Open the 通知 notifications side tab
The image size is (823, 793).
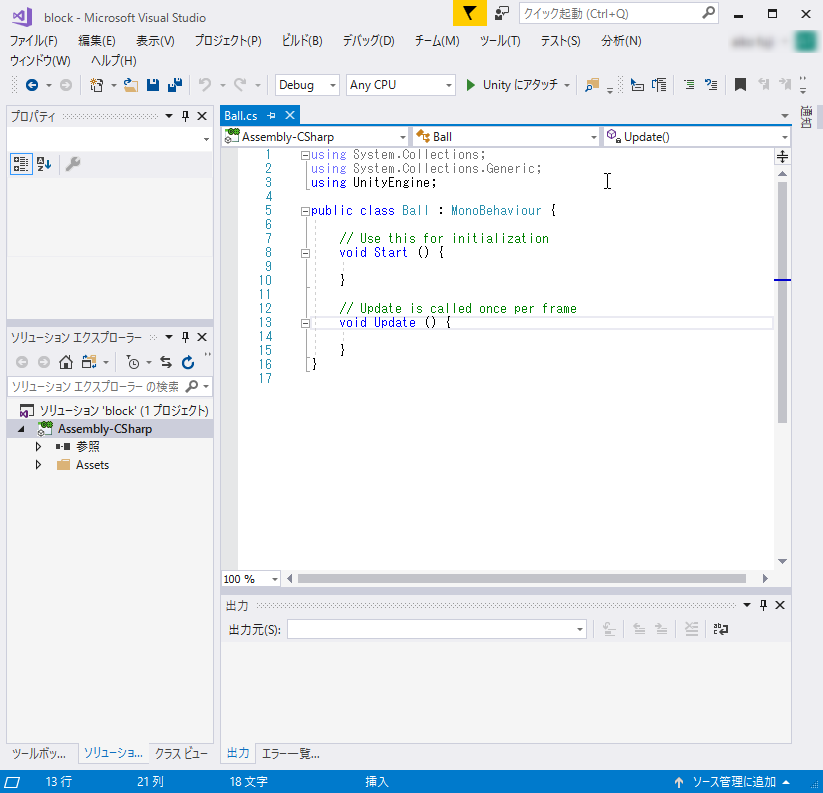[x=806, y=117]
